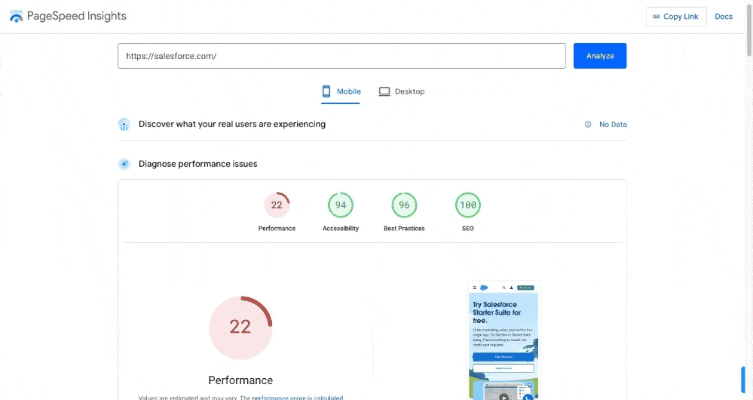Click the SEO label under gauge
Screen dimensions: 753x400
tap(468, 229)
